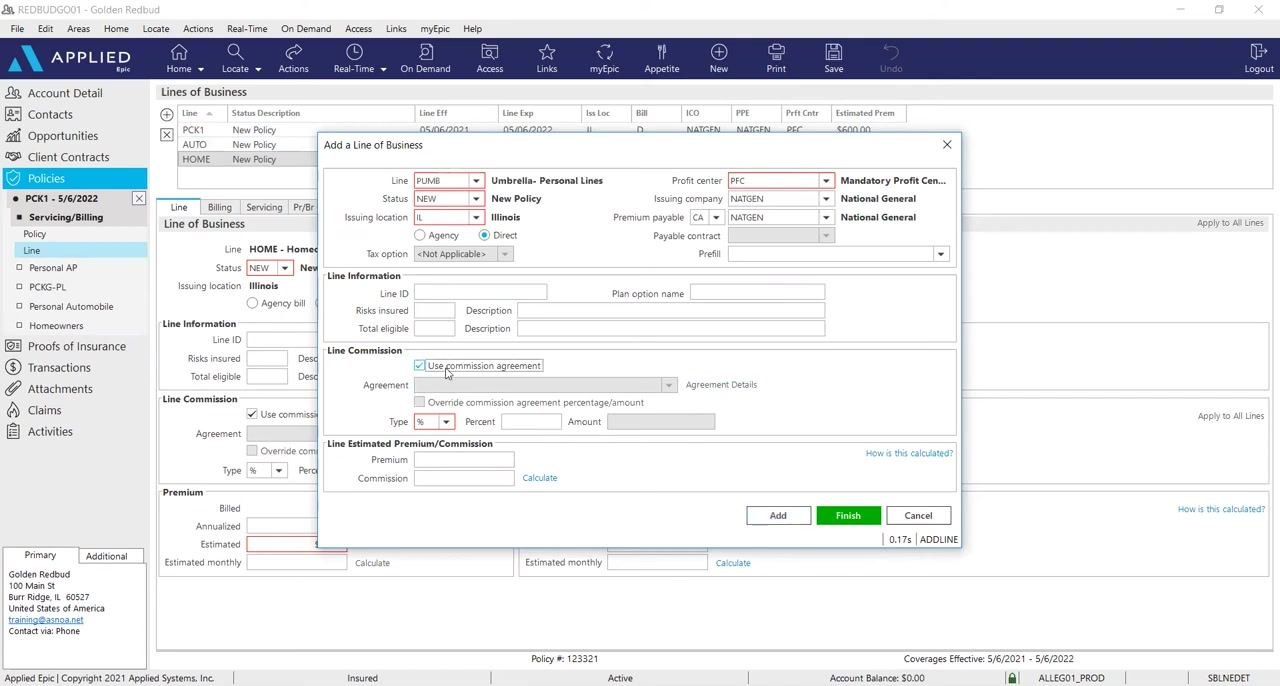
Task: Click the Appetite toolbar icon
Action: click(x=661, y=52)
